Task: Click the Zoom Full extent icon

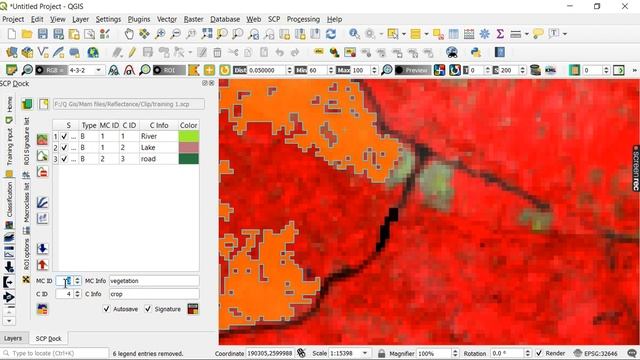Action: pyautogui.click(x=207, y=34)
